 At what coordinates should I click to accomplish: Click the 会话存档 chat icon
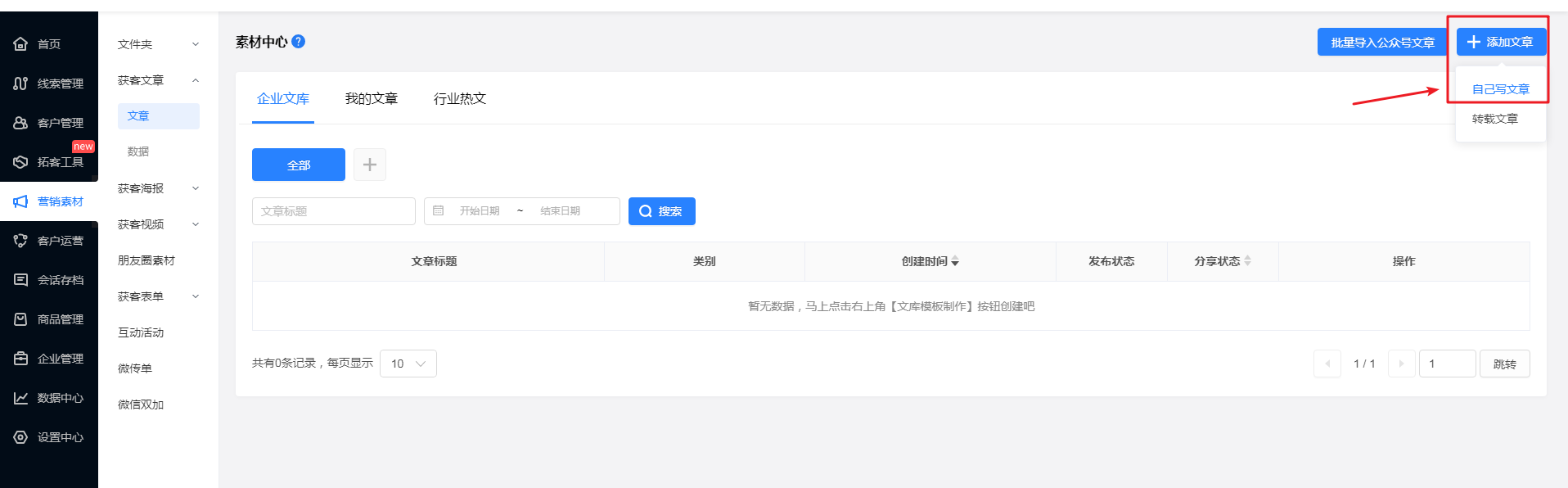(20, 280)
